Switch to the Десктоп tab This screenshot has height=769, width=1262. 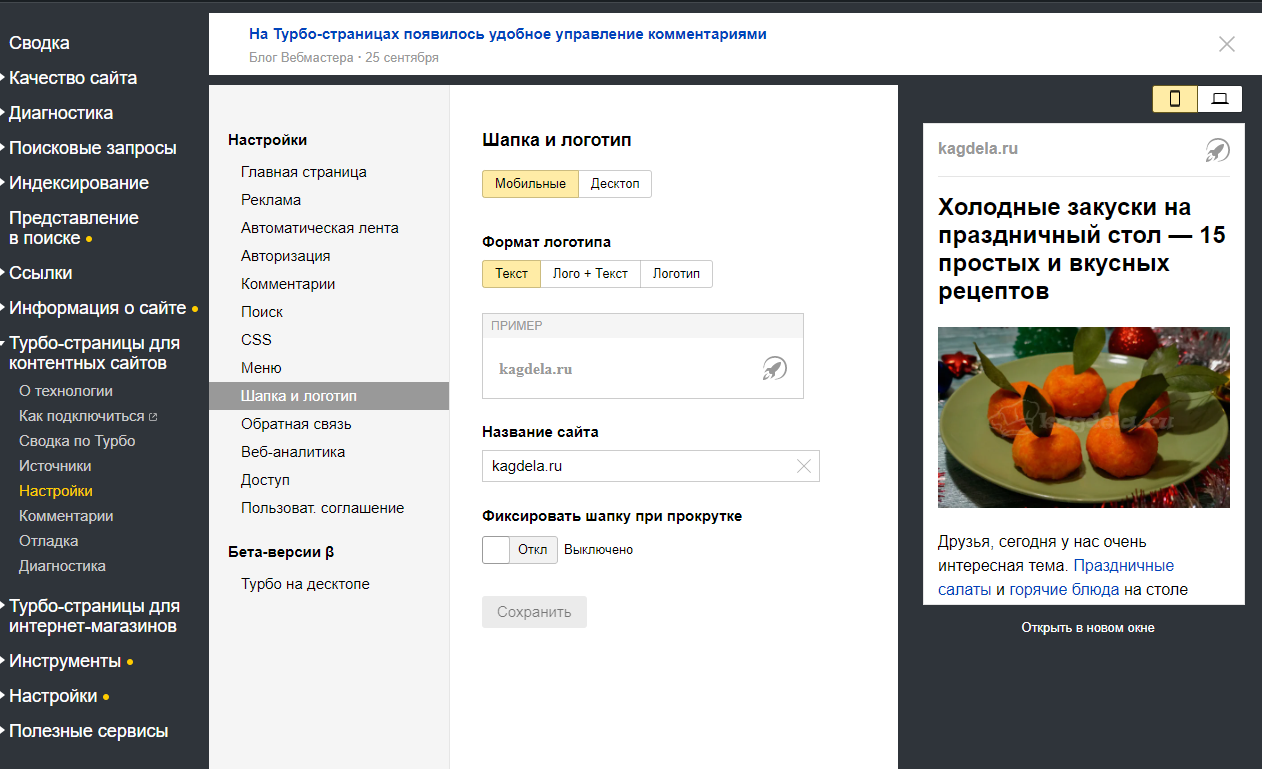[615, 184]
